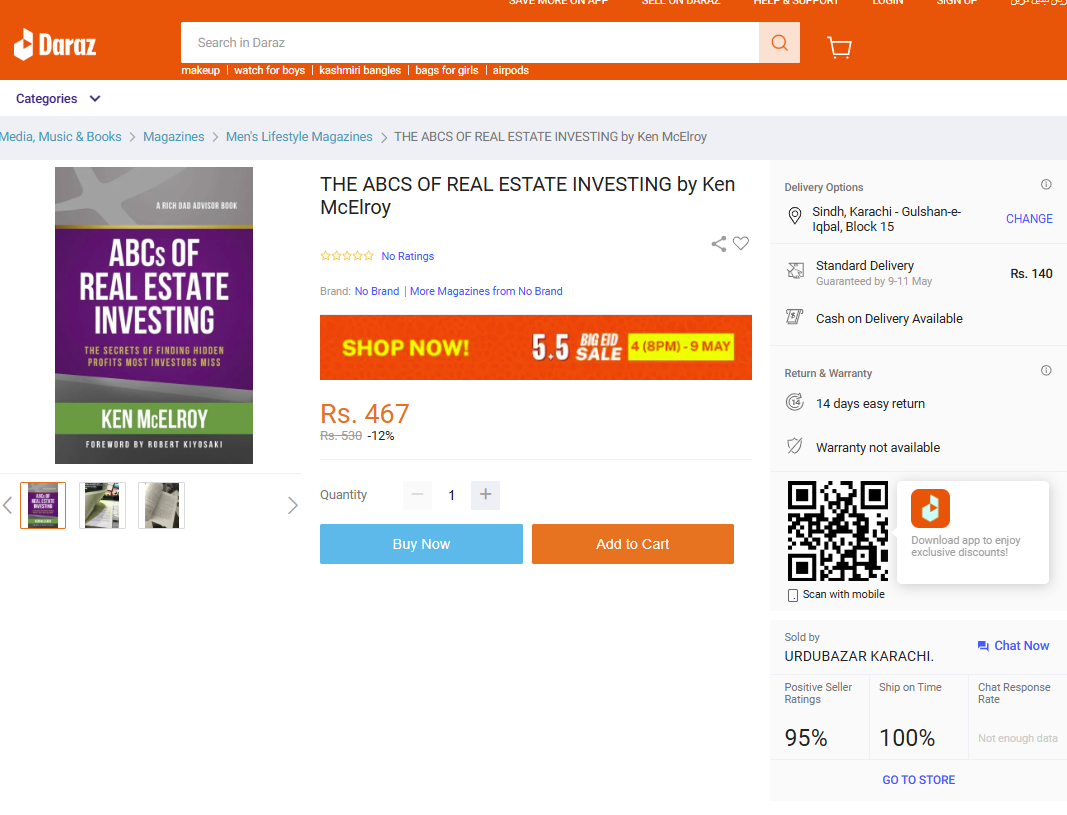1067x815 pixels.
Task: Click bags for girls suggestion
Action: pos(447,70)
